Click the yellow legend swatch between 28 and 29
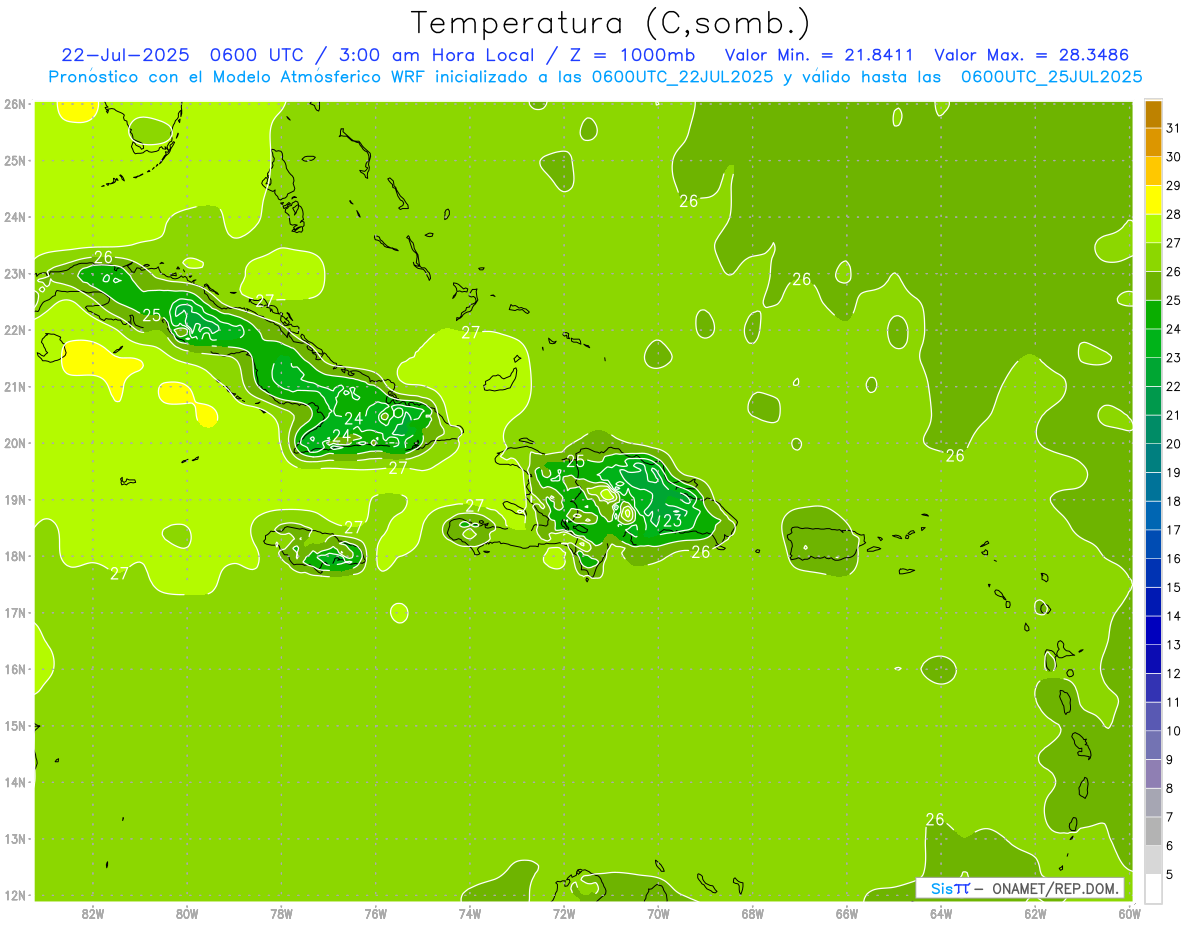Screen dimensions: 1200x927 (1153, 201)
